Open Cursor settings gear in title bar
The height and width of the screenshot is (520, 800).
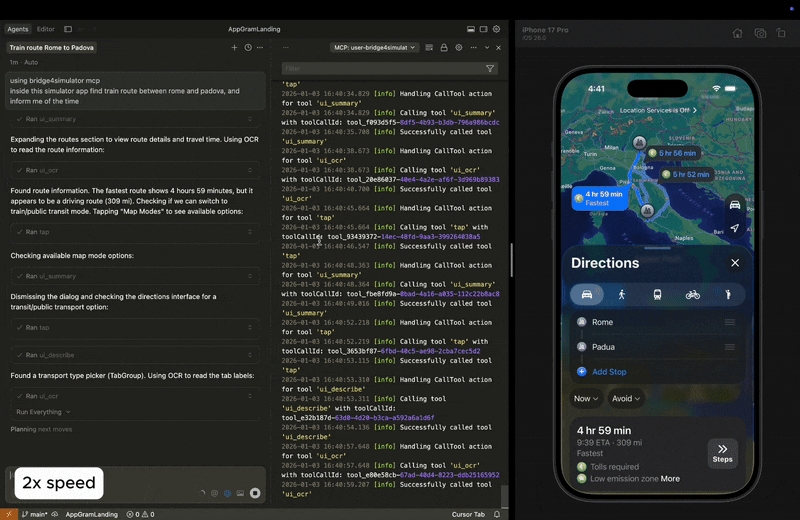point(496,29)
